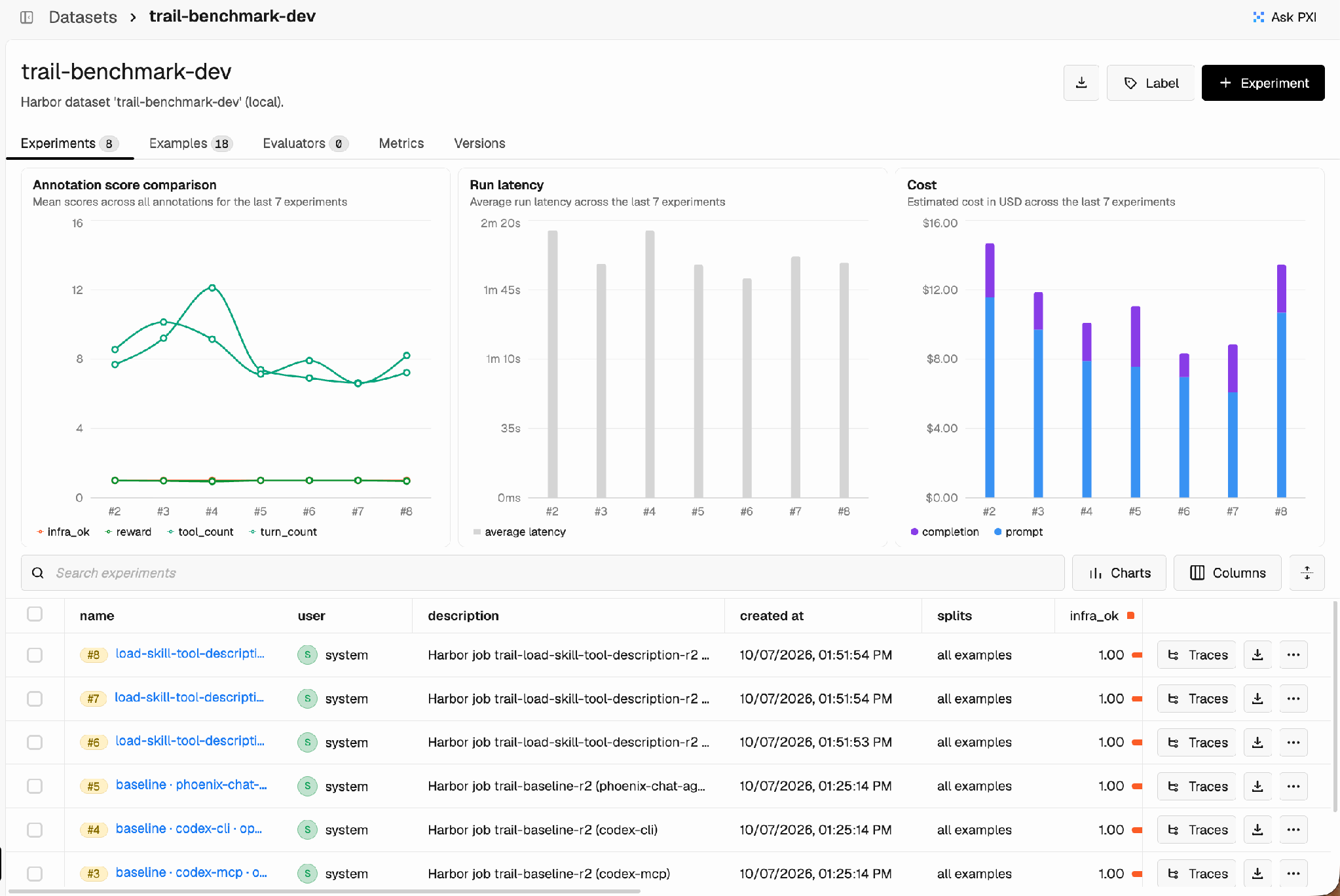Check the box for experiment #7
1340x896 pixels.
(x=35, y=698)
